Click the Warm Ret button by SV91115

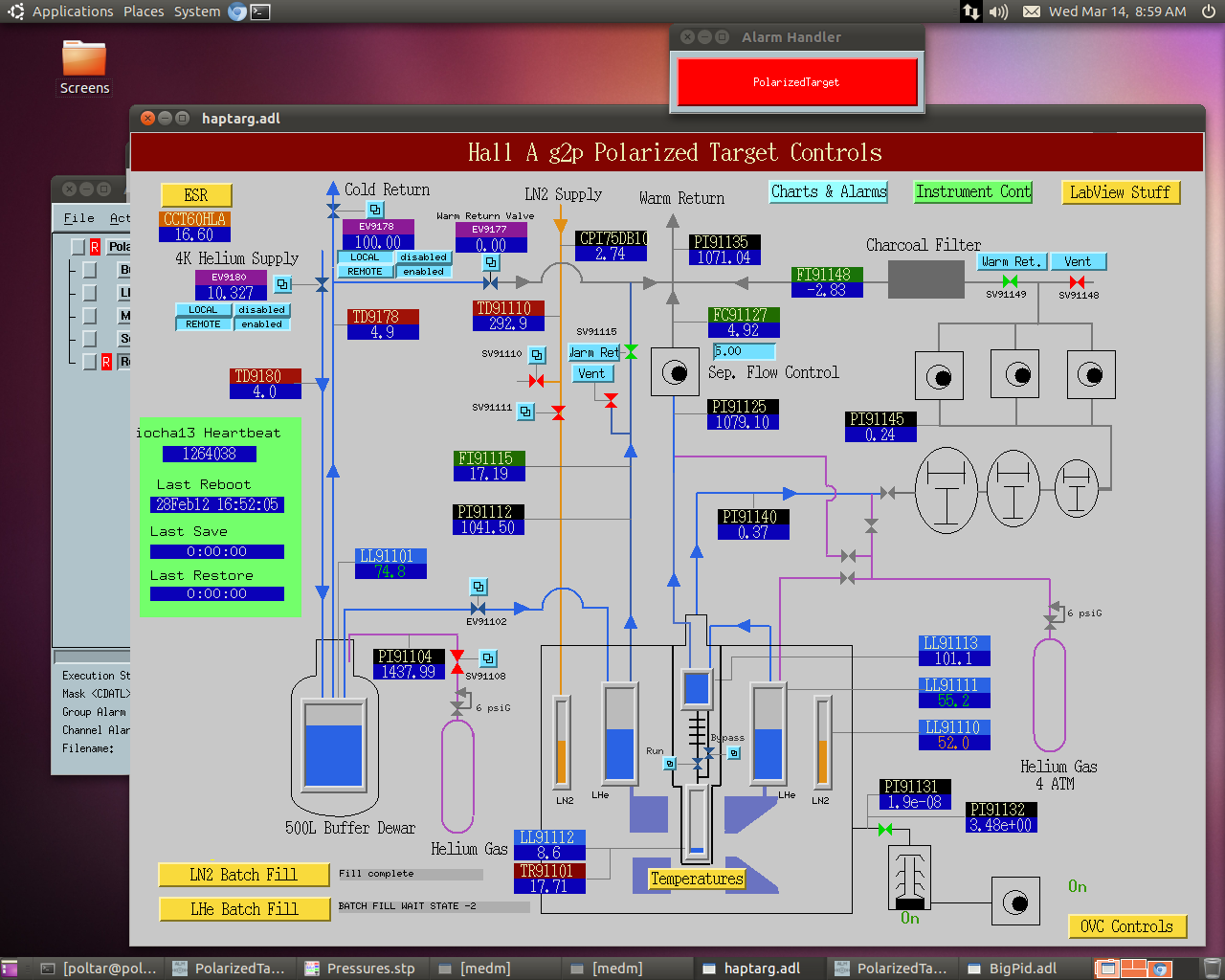(x=594, y=352)
